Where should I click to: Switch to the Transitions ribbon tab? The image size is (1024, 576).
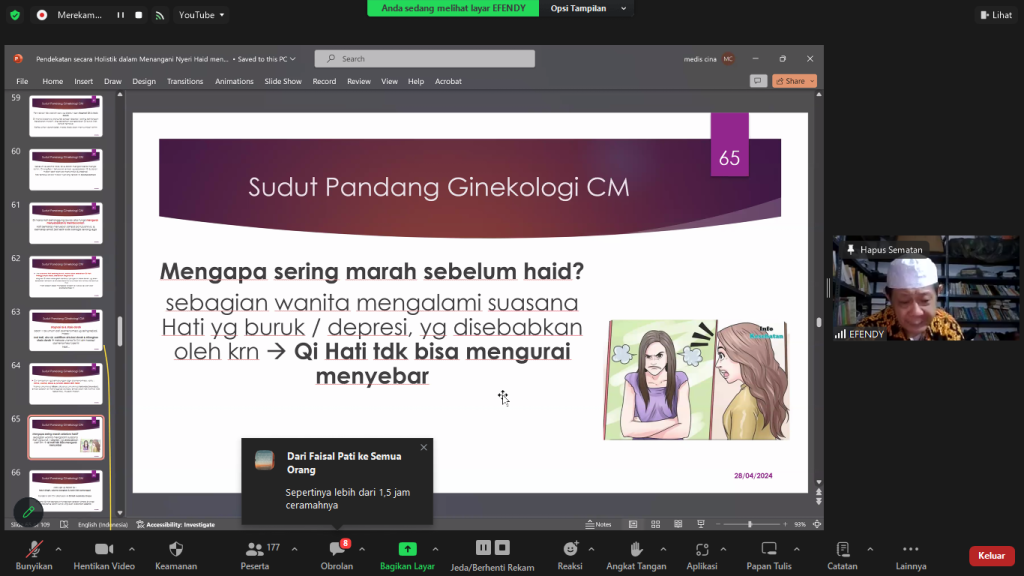tap(185, 81)
